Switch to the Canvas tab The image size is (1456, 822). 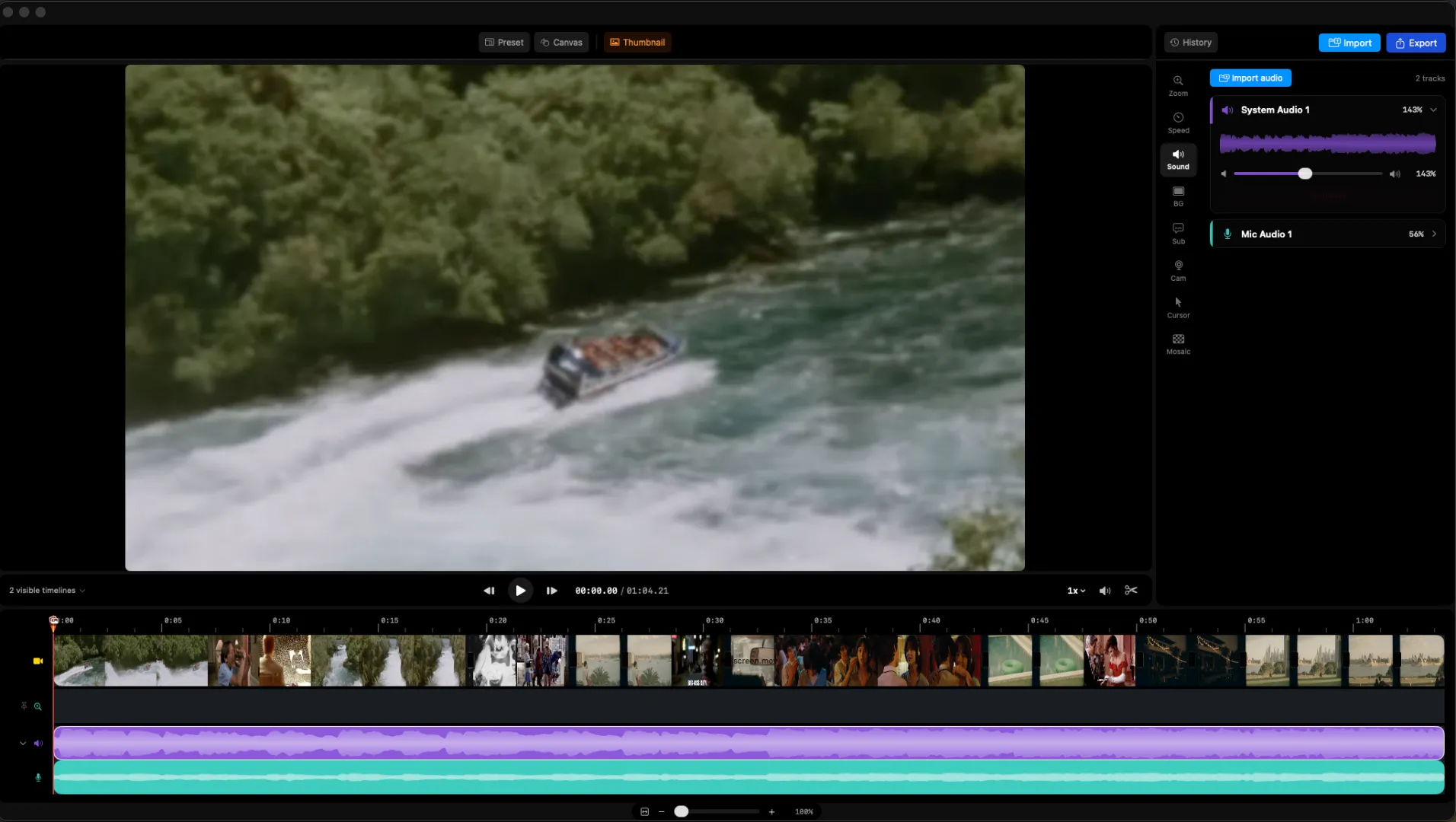tap(561, 43)
